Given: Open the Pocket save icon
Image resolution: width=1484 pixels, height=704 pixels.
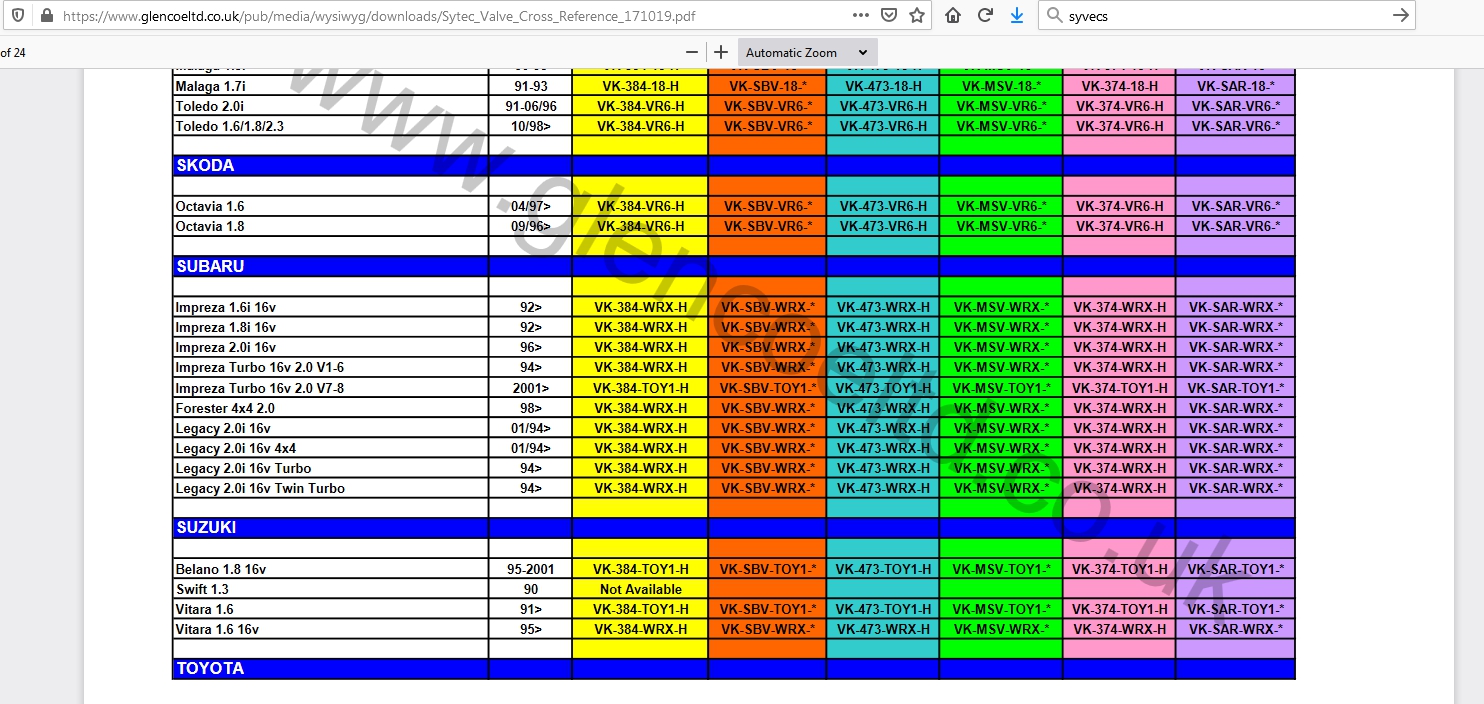Looking at the screenshot, I should pyautogui.click(x=888, y=15).
